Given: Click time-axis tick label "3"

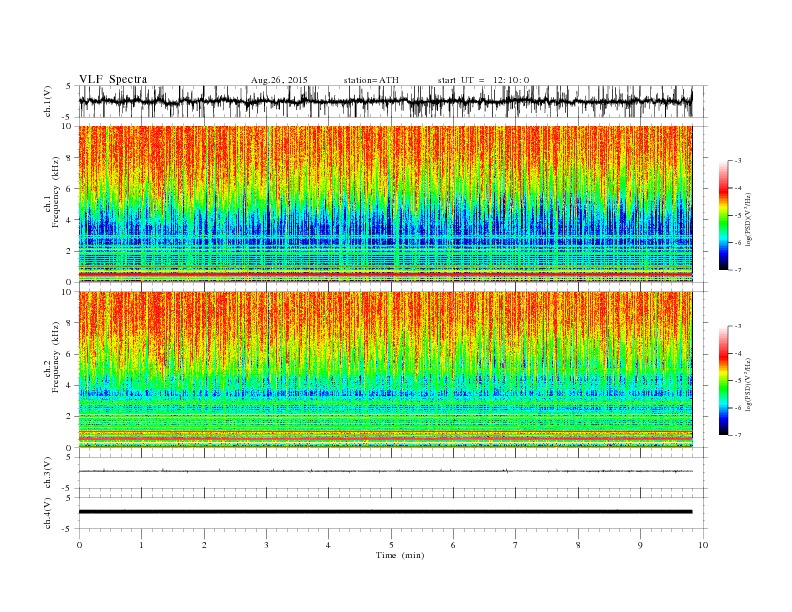Looking at the screenshot, I should click(266, 545).
